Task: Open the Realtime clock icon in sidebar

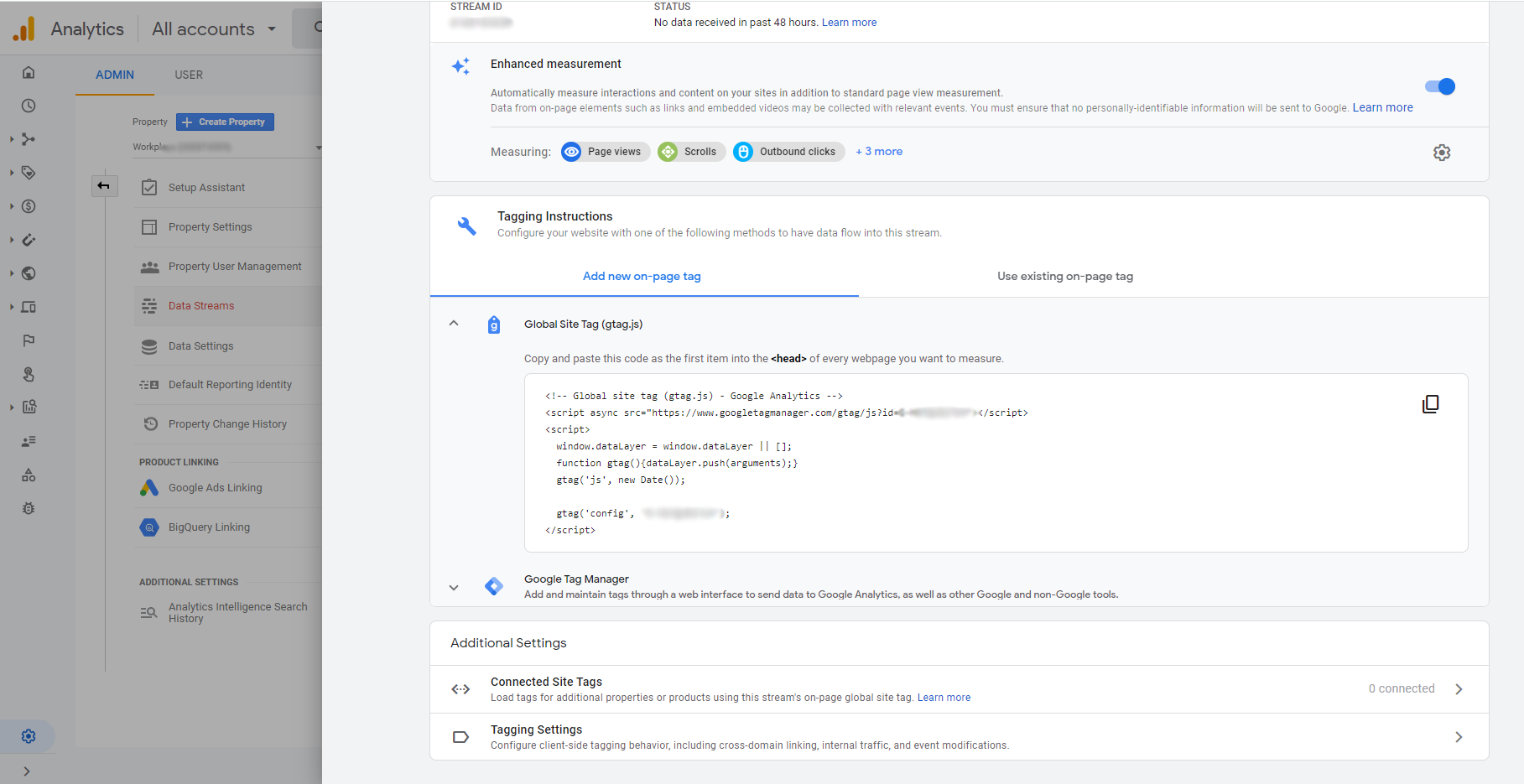Action: coord(29,106)
